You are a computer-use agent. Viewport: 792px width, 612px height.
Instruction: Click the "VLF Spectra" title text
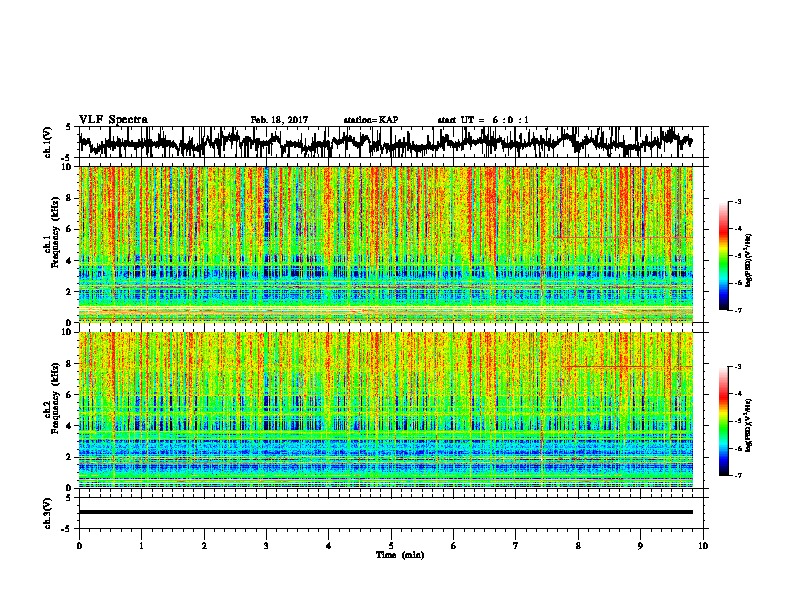113,120
